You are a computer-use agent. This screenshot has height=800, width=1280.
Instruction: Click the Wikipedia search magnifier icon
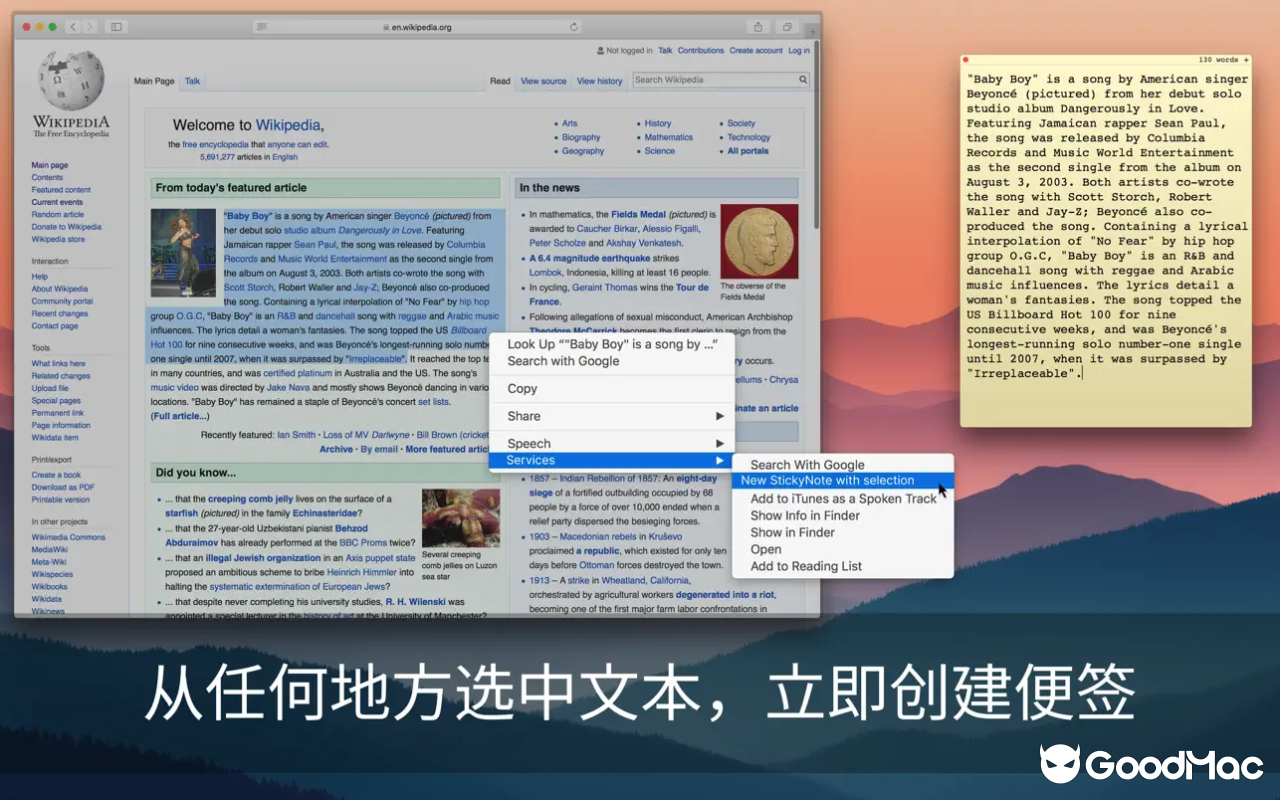click(x=802, y=80)
